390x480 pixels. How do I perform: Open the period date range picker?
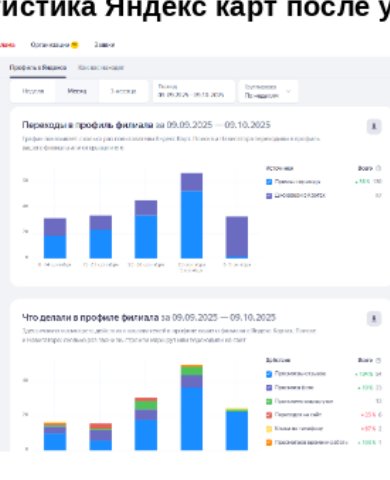coord(194,91)
